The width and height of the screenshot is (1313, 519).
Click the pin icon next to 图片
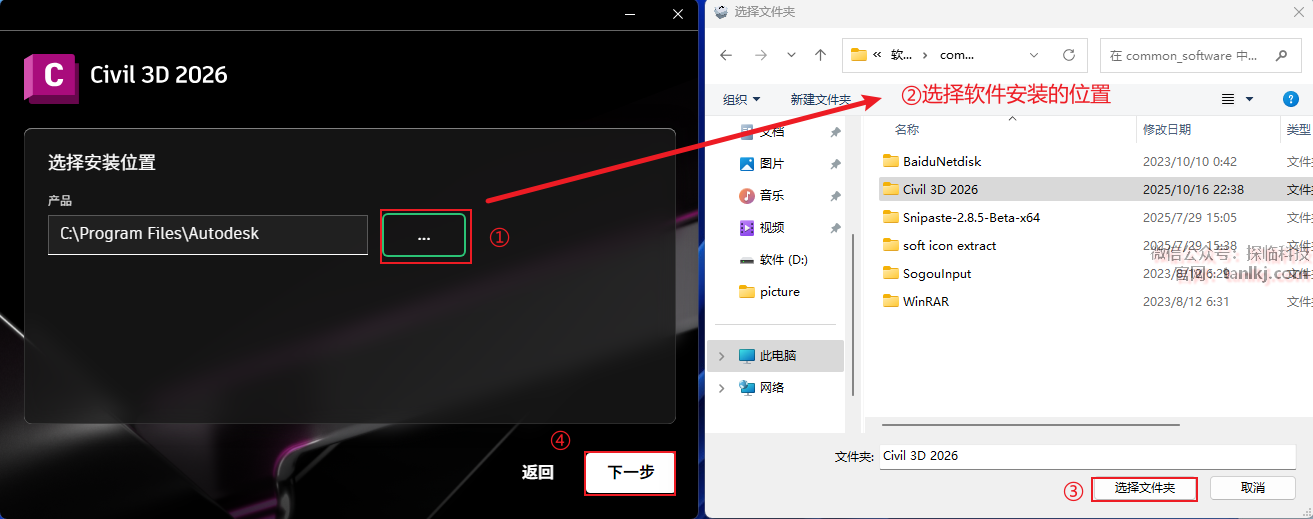click(x=835, y=164)
